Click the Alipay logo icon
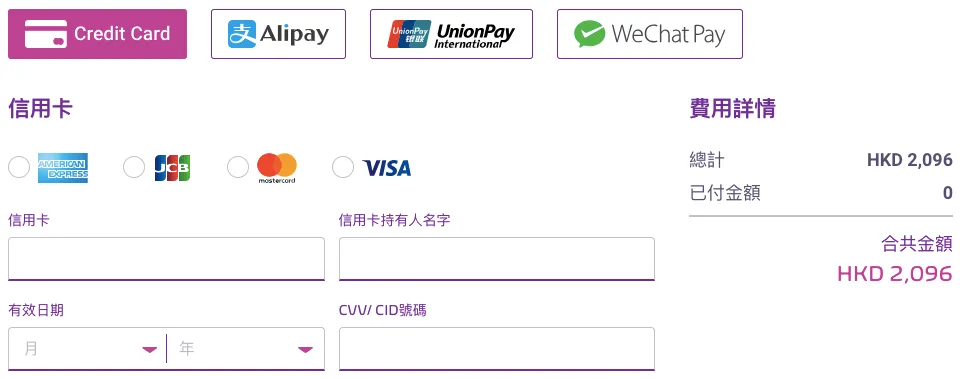The width and height of the screenshot is (965, 379). tap(242, 34)
